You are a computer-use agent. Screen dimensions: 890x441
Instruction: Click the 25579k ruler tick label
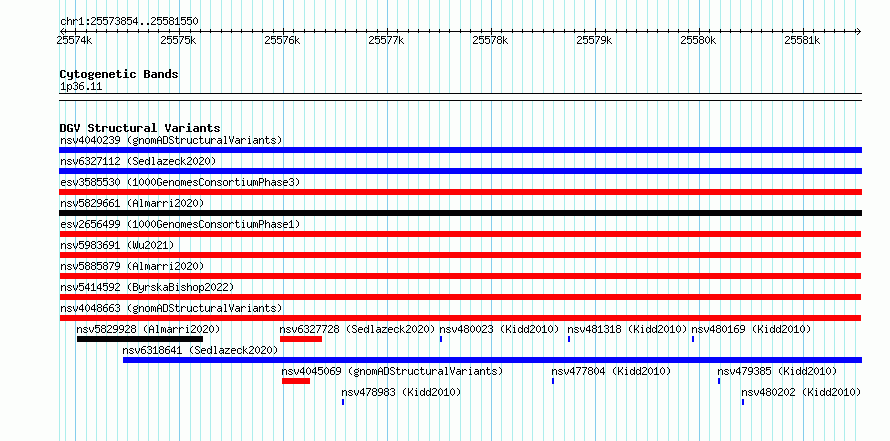(594, 40)
